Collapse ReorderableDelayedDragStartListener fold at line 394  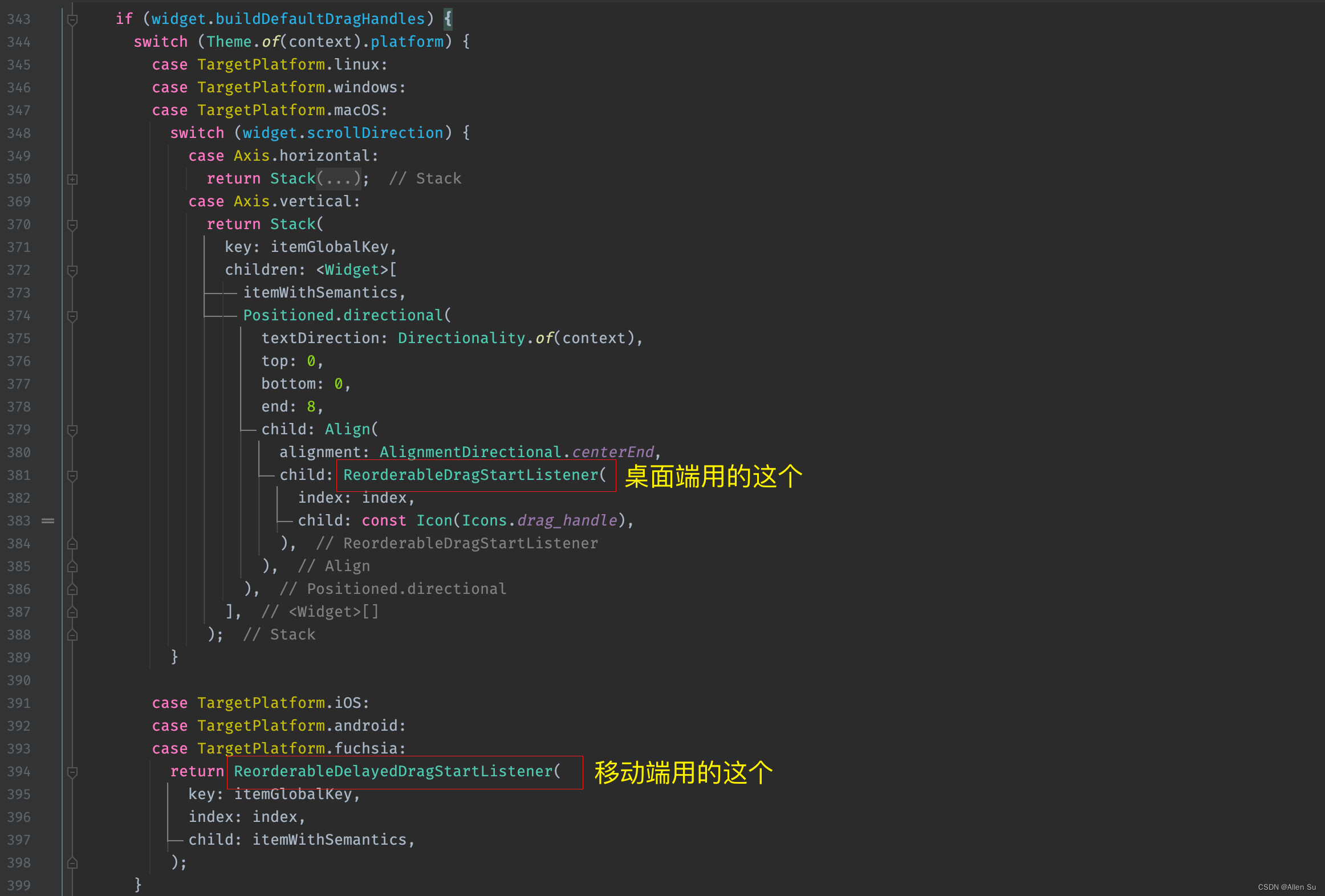click(72, 772)
